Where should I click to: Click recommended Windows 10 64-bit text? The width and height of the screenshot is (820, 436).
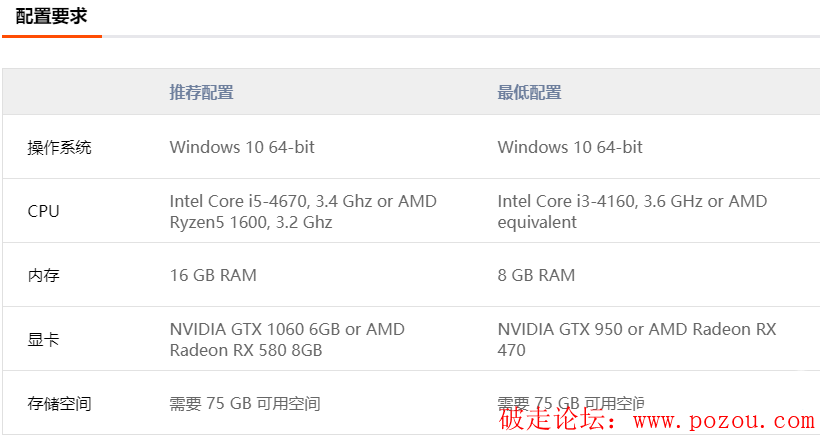pyautogui.click(x=242, y=147)
